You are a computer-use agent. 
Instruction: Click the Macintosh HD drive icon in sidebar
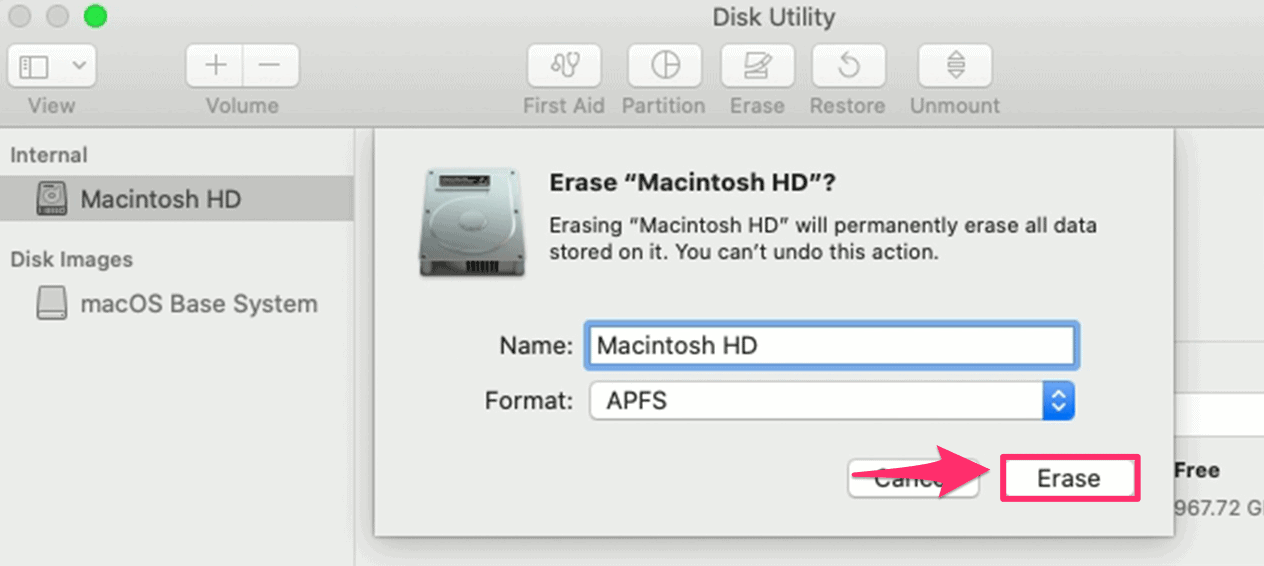click(x=52, y=198)
